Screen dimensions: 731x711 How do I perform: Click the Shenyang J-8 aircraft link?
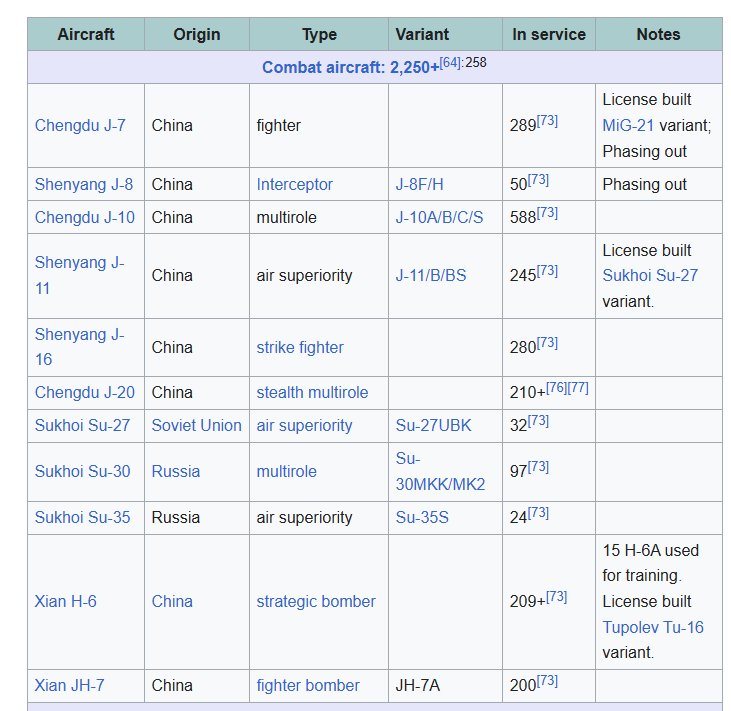click(x=83, y=184)
